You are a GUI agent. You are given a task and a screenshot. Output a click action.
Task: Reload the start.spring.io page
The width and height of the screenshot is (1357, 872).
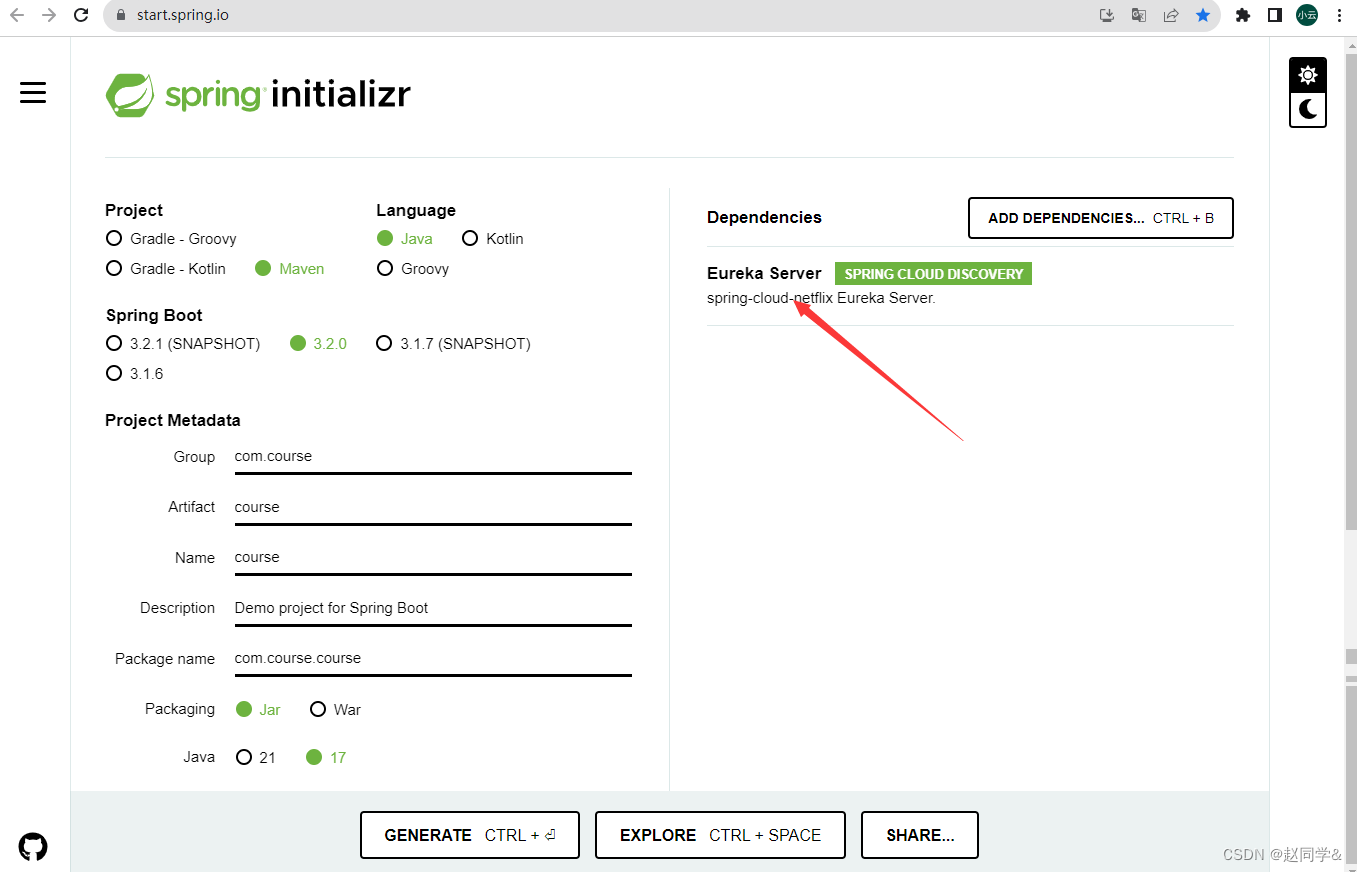[82, 15]
